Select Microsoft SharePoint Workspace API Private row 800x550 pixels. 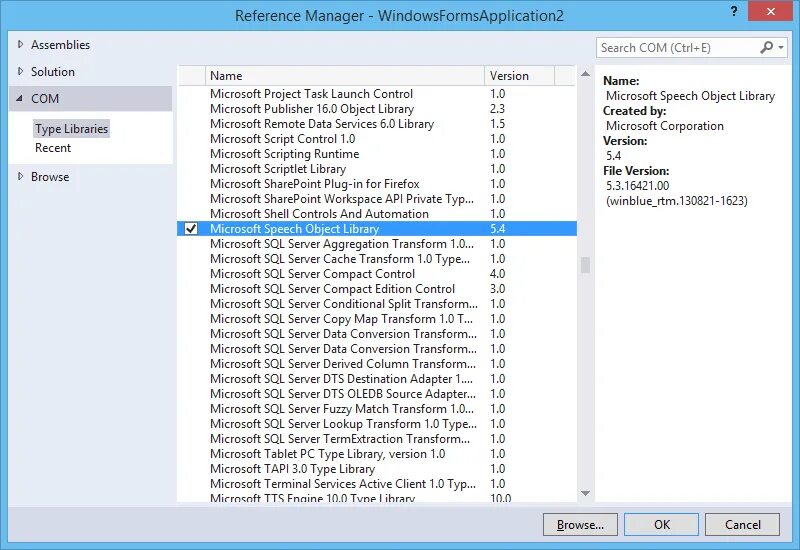pyautogui.click(x=377, y=199)
